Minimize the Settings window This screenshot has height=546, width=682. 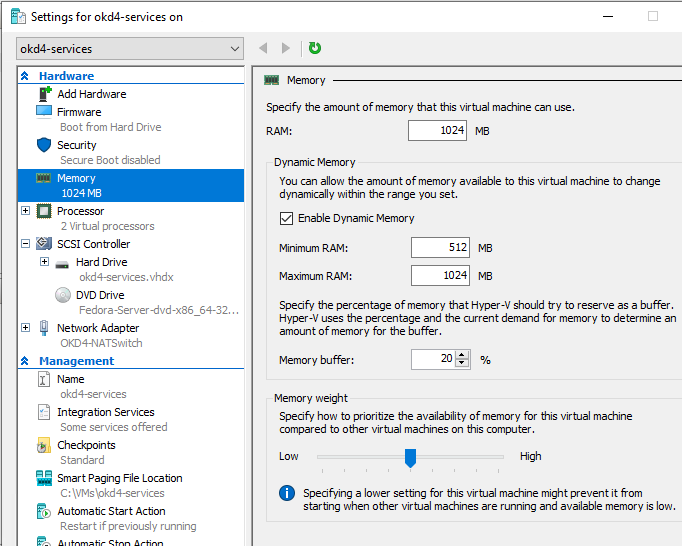coord(608,17)
